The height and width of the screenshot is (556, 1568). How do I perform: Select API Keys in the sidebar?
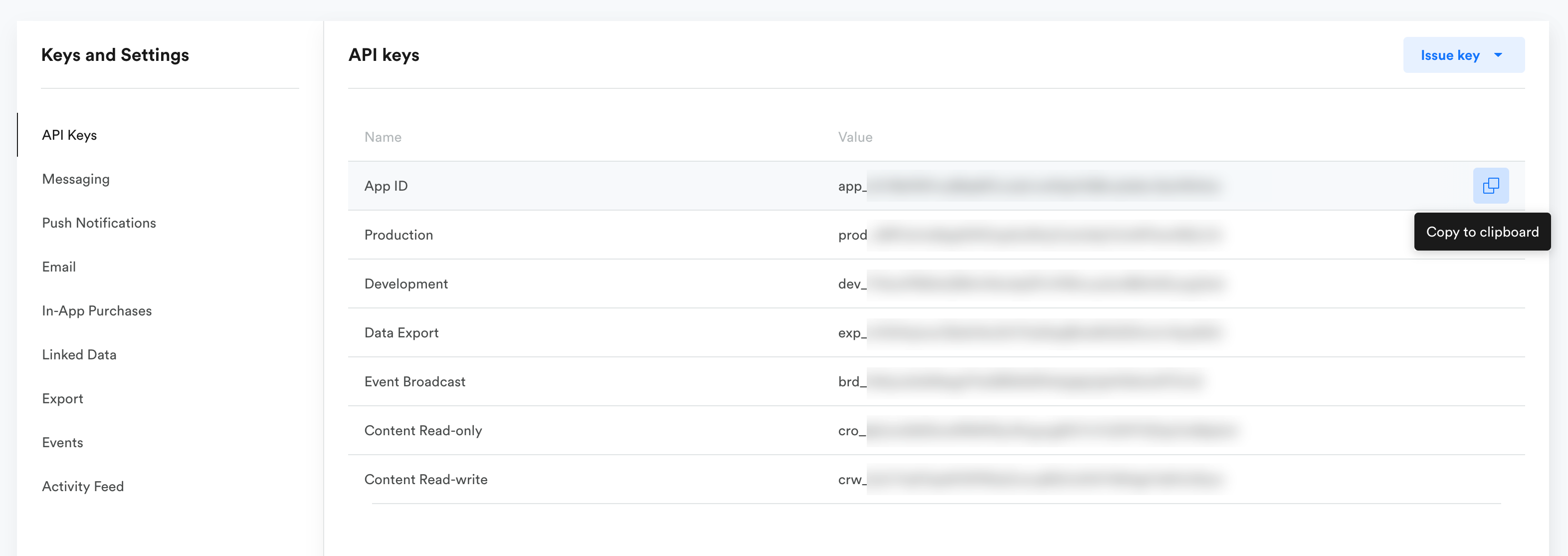pos(69,135)
